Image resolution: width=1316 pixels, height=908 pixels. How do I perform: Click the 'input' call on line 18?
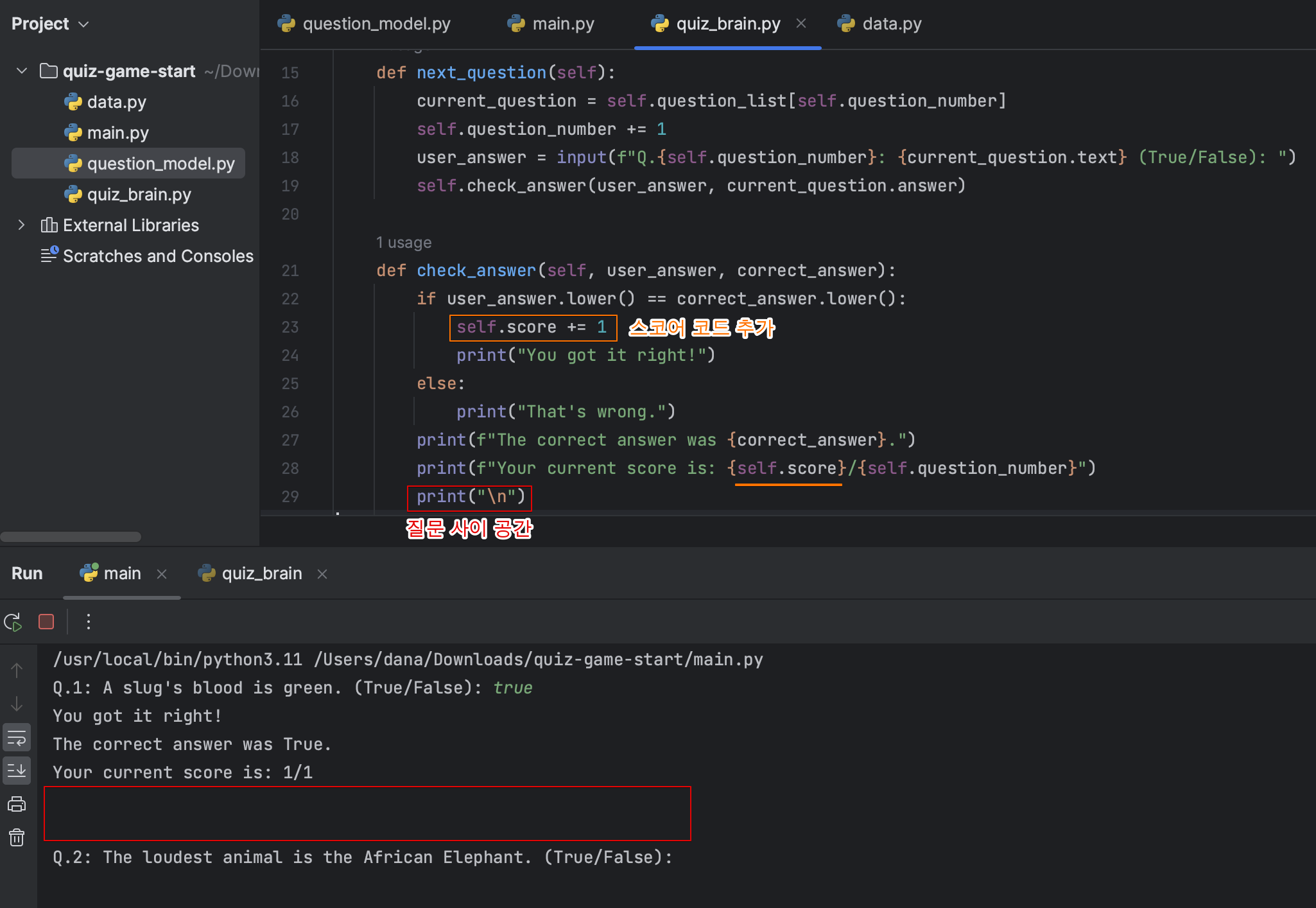(x=582, y=157)
